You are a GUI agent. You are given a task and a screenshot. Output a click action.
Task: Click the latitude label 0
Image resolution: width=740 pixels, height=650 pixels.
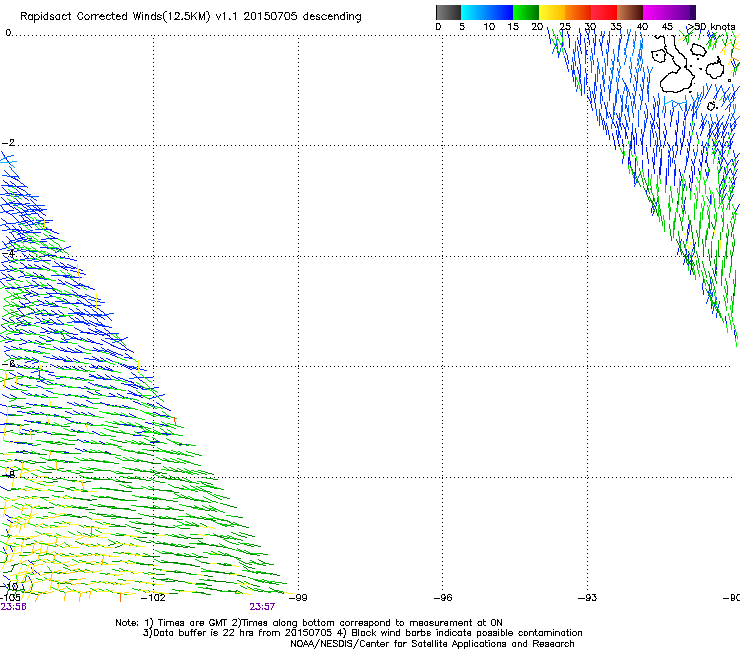click(x=8, y=32)
